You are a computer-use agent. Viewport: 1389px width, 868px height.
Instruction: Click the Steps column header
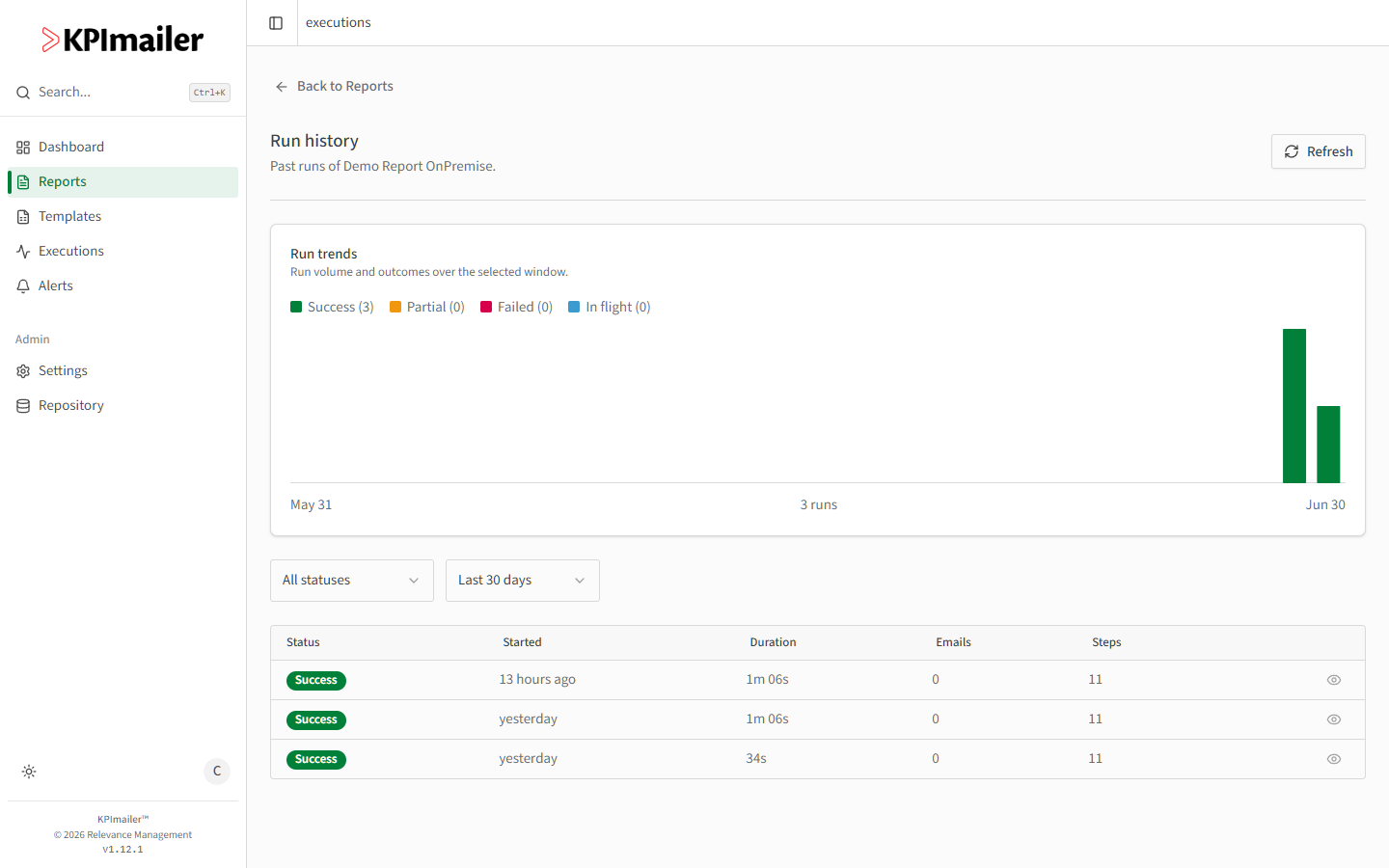click(x=1106, y=642)
